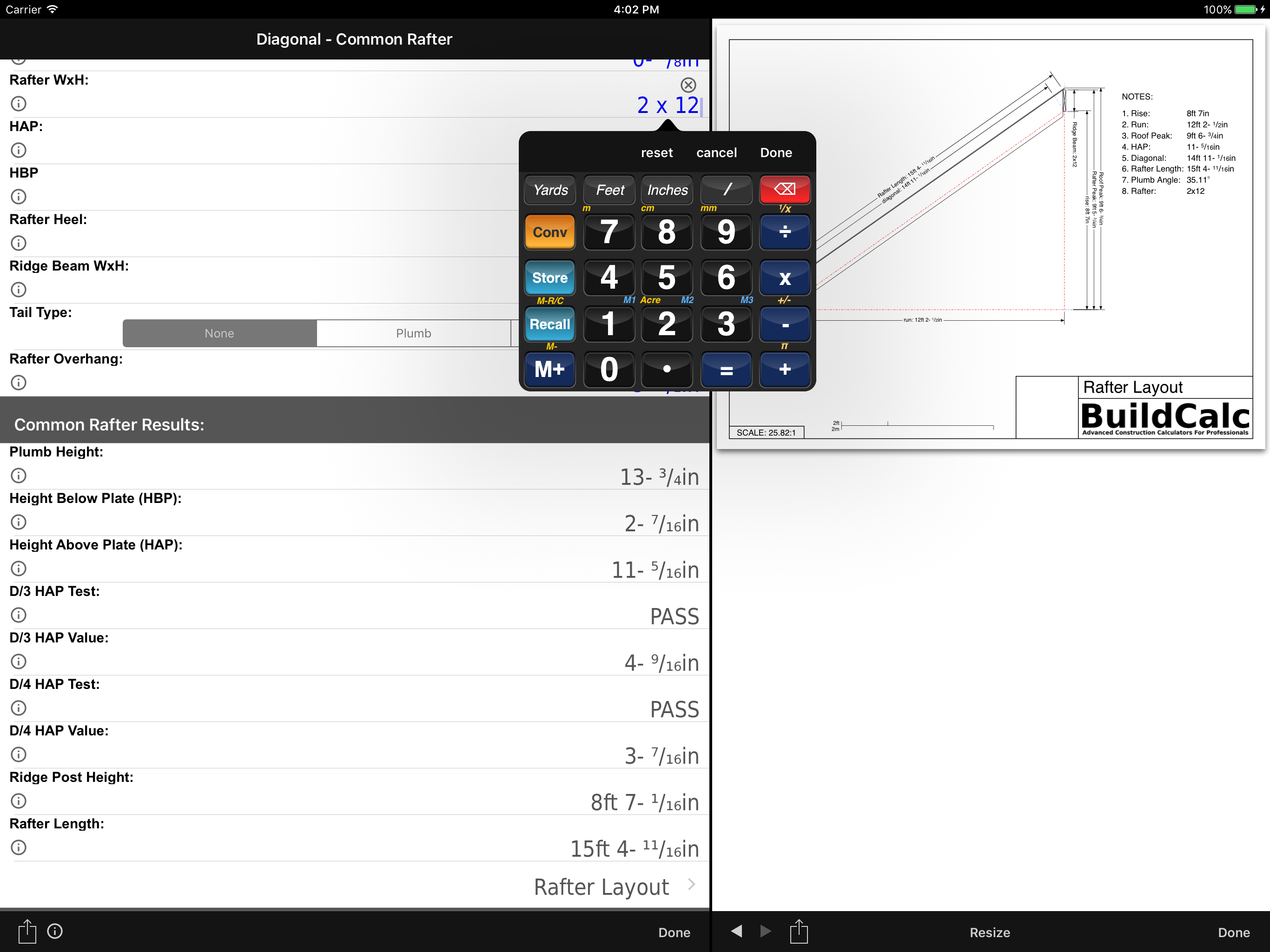1270x952 pixels.
Task: Tap the Rafter WxH value 2 x 12
Action: (667, 106)
